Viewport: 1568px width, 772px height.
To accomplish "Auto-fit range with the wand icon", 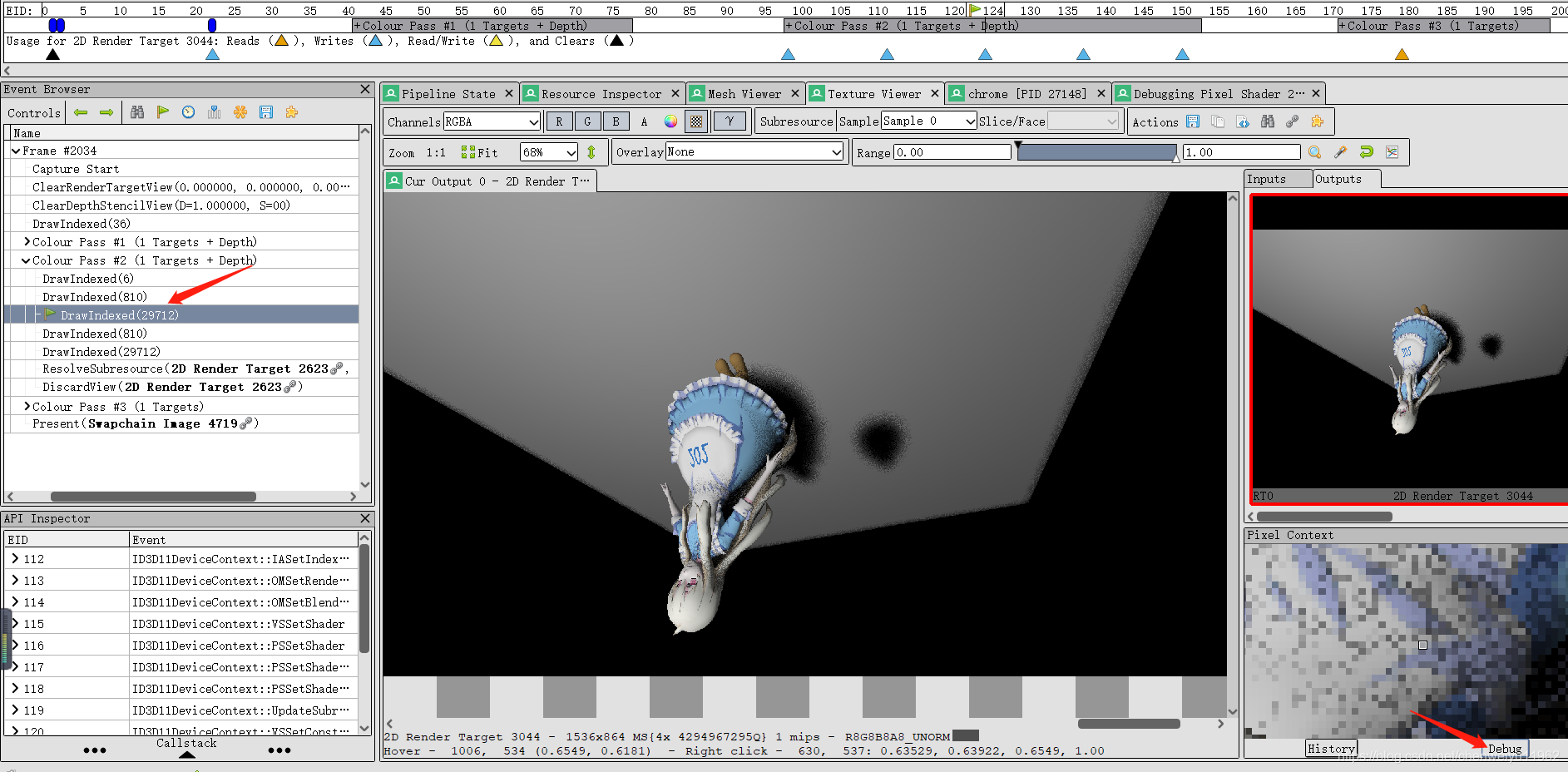I will (x=1340, y=151).
